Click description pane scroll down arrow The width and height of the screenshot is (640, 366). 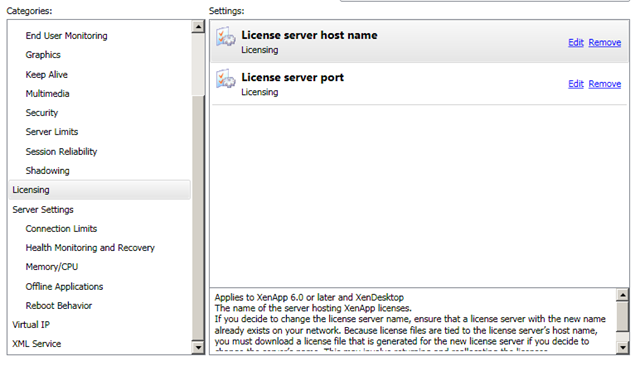tap(622, 348)
